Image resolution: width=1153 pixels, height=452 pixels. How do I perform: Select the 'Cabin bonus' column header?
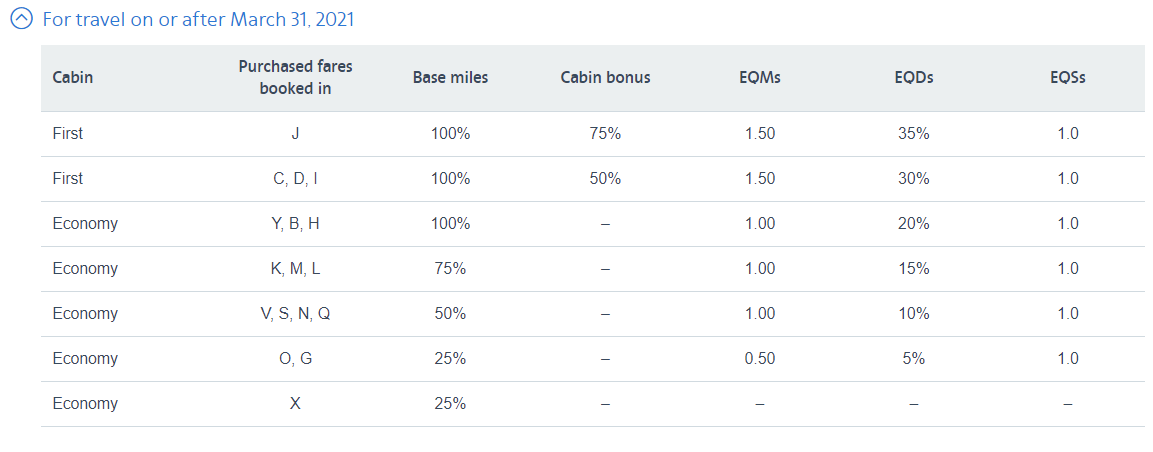click(605, 77)
